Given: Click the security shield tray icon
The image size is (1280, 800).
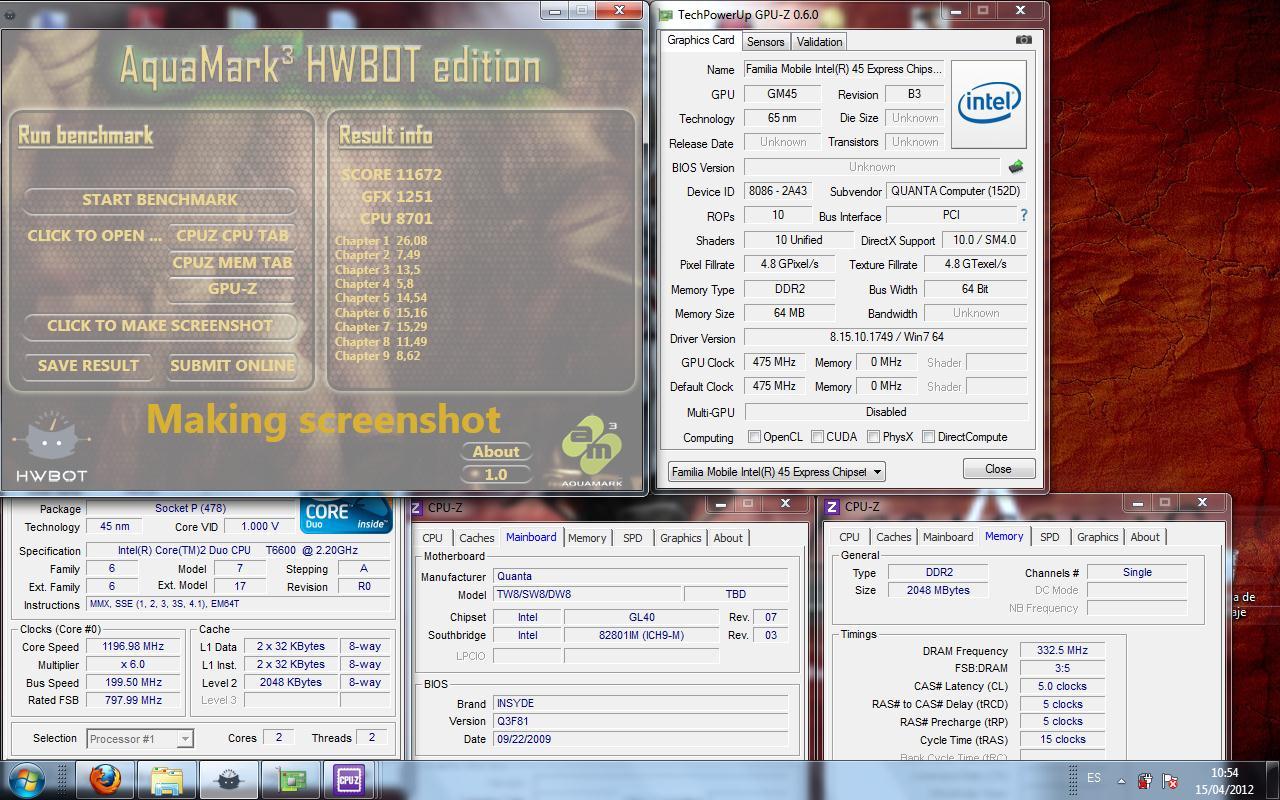Looking at the screenshot, I should click(1145, 779).
